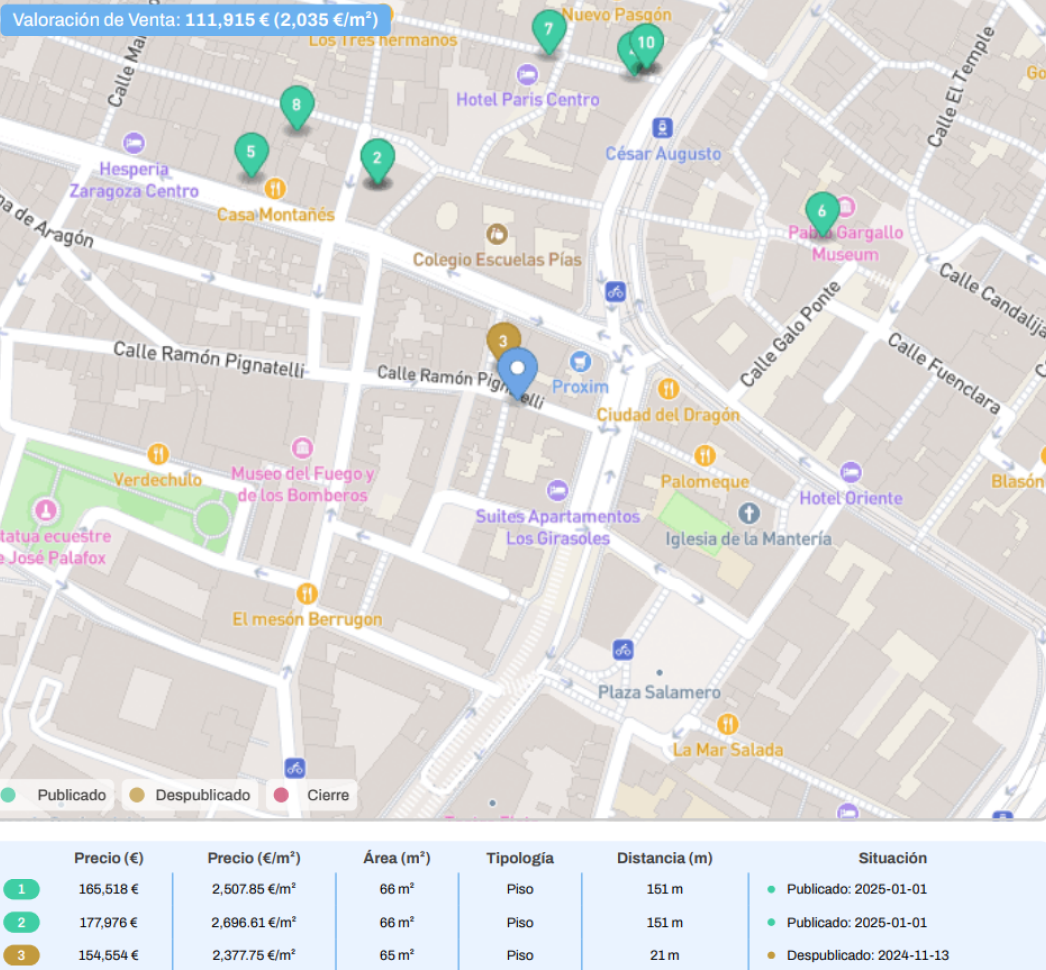
Task: Select green map marker number 10
Action: click(647, 43)
